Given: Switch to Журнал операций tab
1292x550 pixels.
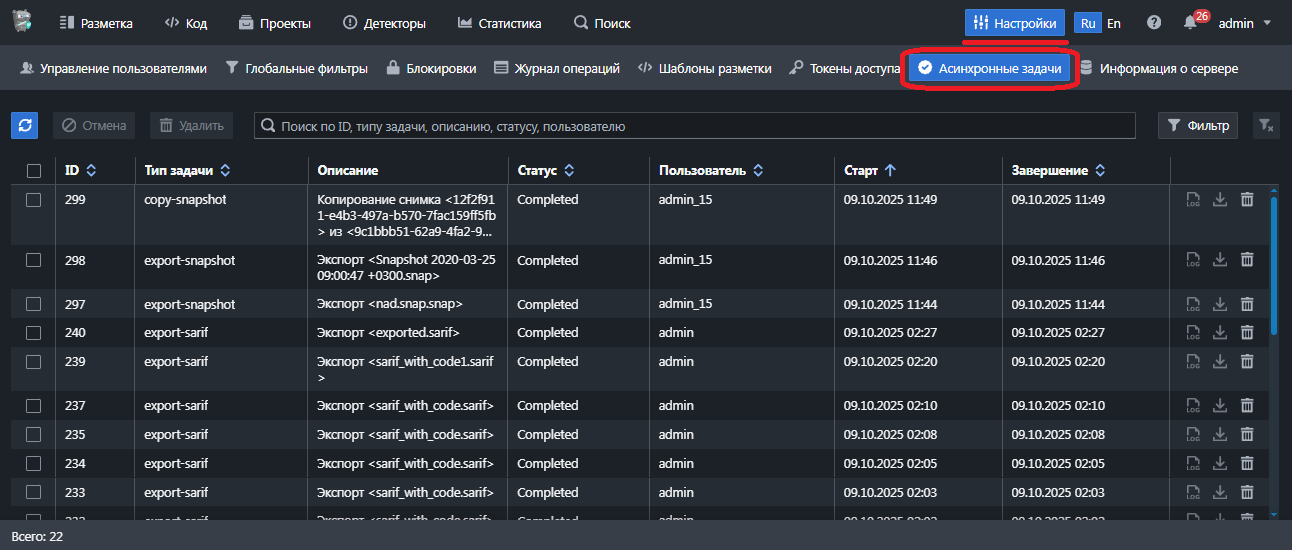Looking at the screenshot, I should [557, 69].
